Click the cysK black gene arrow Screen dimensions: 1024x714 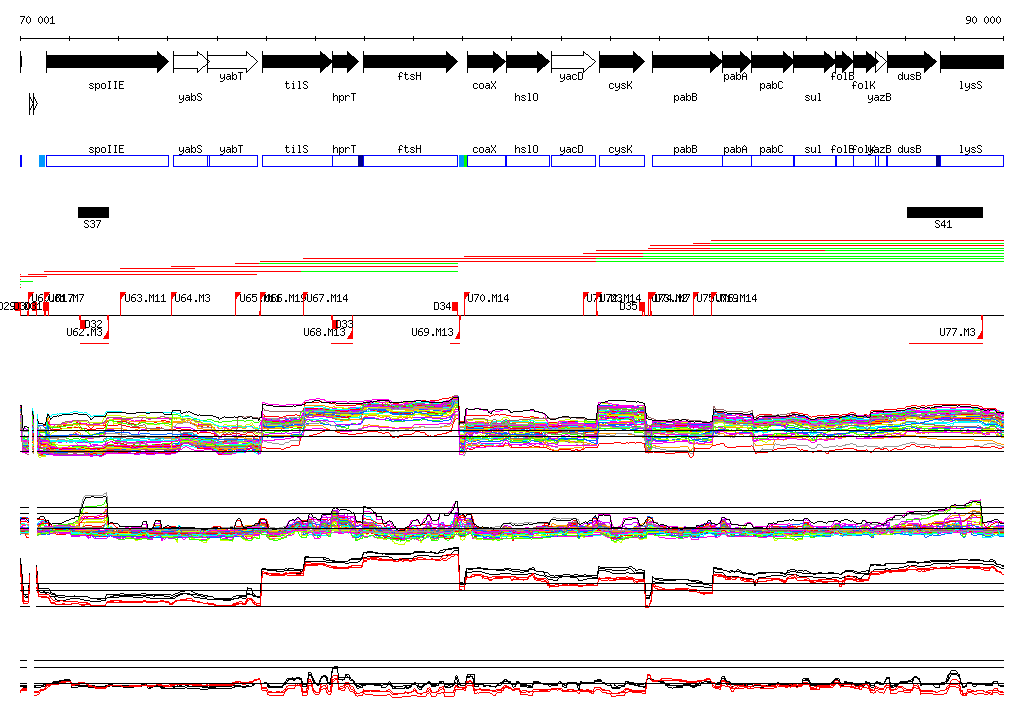pyautogui.click(x=622, y=62)
